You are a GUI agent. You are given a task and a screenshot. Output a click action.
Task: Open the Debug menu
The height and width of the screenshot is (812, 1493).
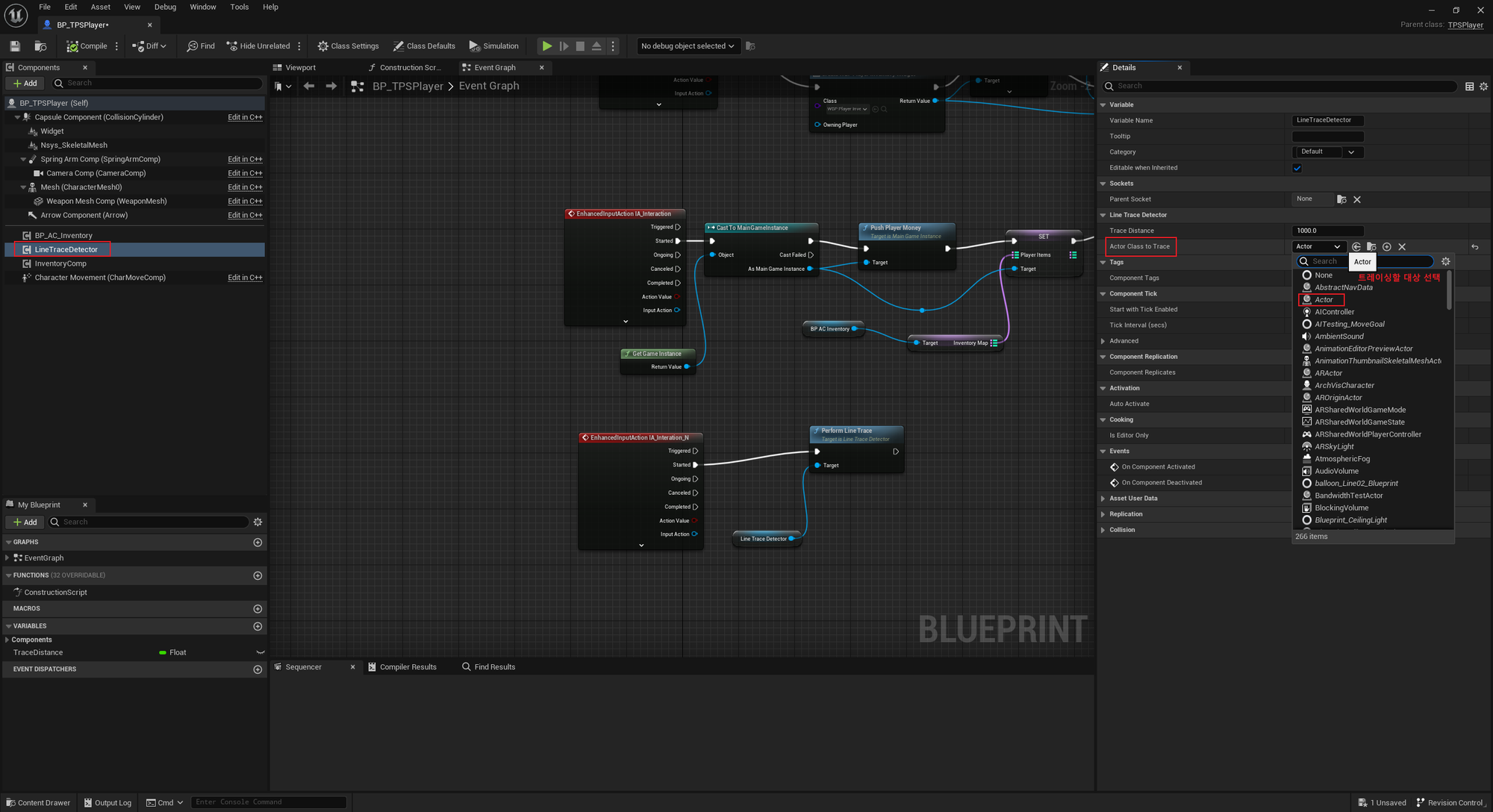(165, 7)
